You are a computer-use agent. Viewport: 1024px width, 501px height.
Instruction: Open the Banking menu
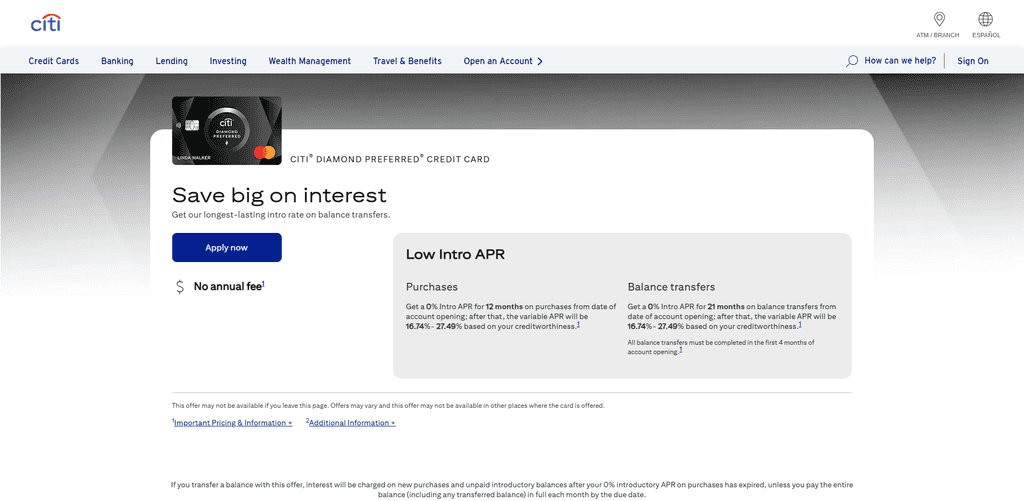117,61
